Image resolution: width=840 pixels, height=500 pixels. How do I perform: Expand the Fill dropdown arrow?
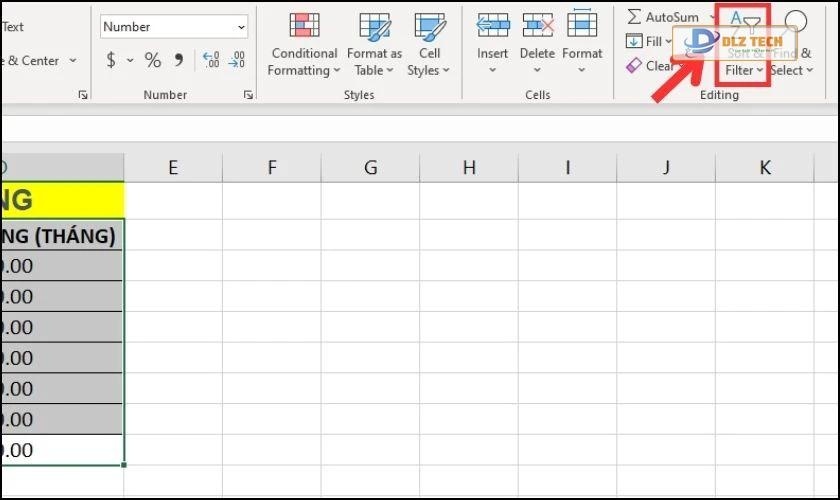point(669,42)
